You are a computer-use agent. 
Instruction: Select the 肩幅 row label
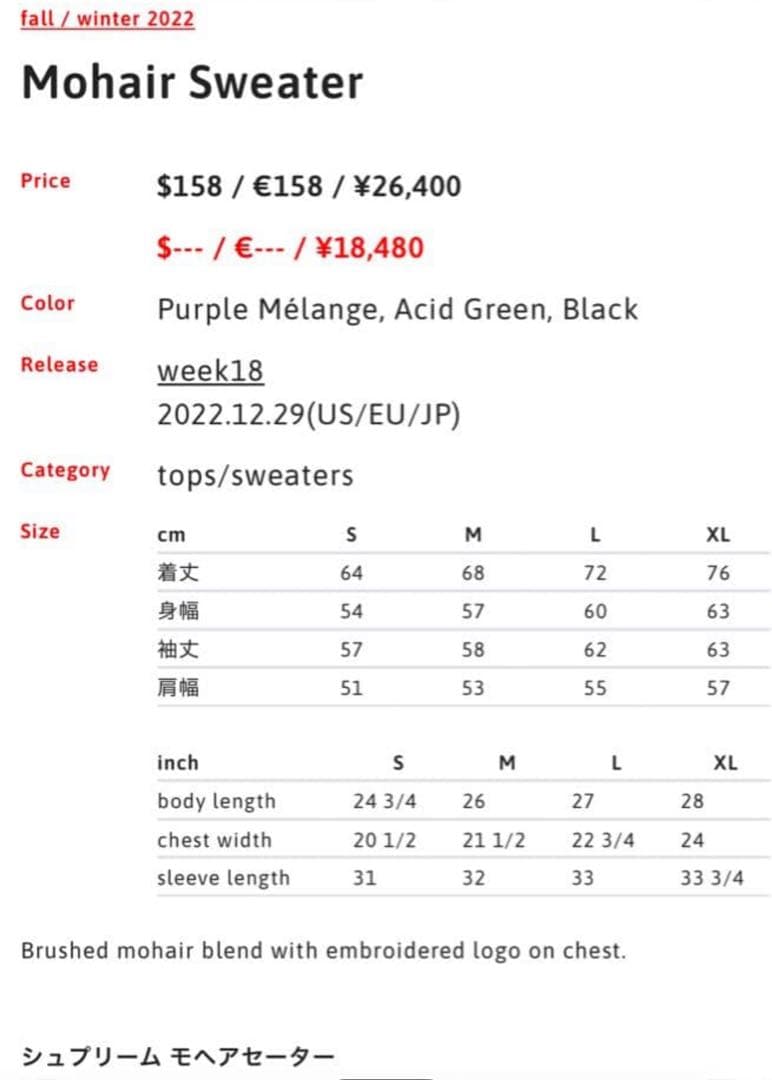click(x=178, y=687)
